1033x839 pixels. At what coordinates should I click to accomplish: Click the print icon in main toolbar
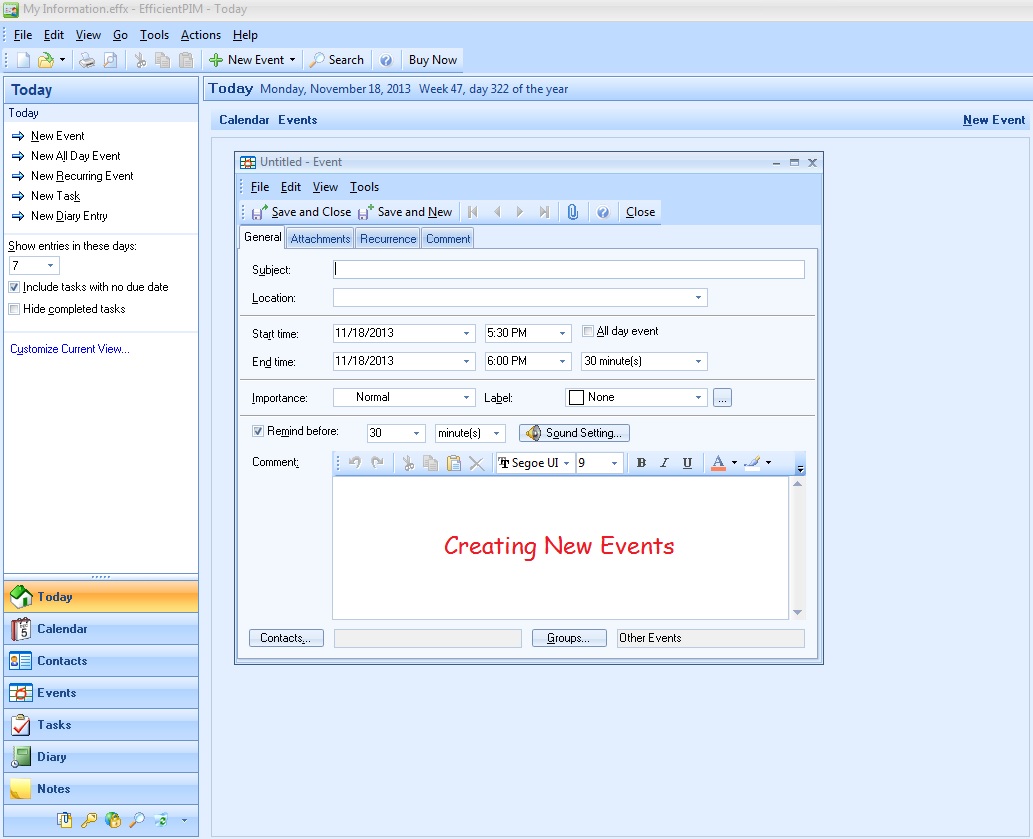pyautogui.click(x=87, y=60)
